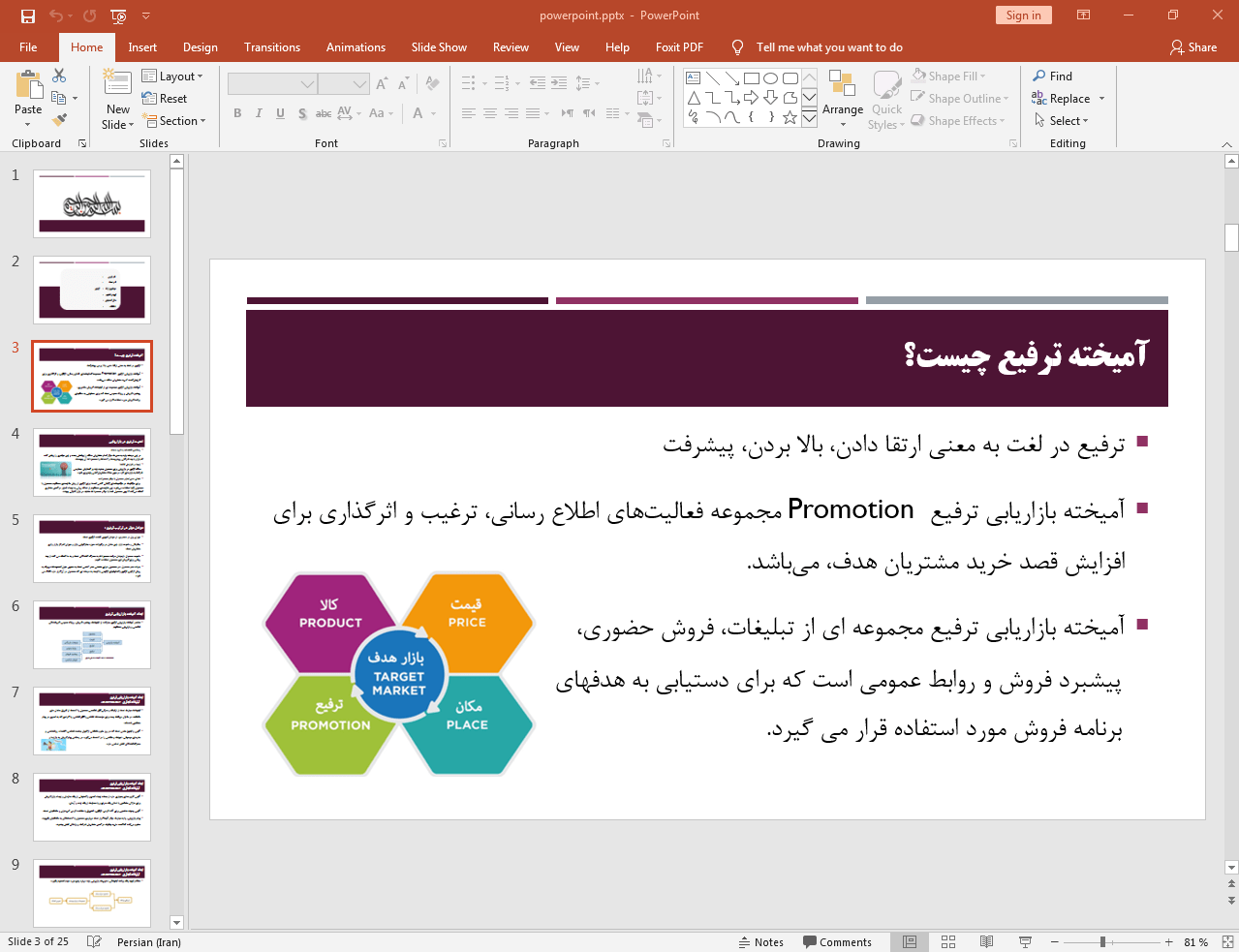
Task: Click the Paste clipboard icon
Action: 28,85
